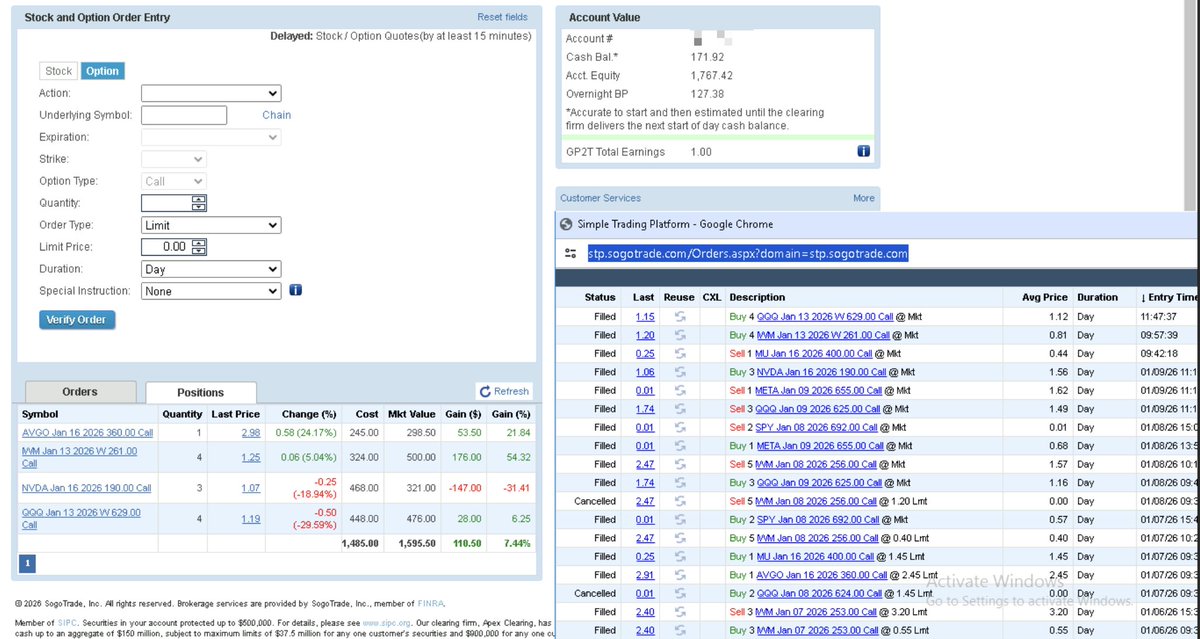1200x639 pixels.
Task: Reuse the Buy 1 MU Jan 16 1.45 Lmt order
Action: [680, 556]
